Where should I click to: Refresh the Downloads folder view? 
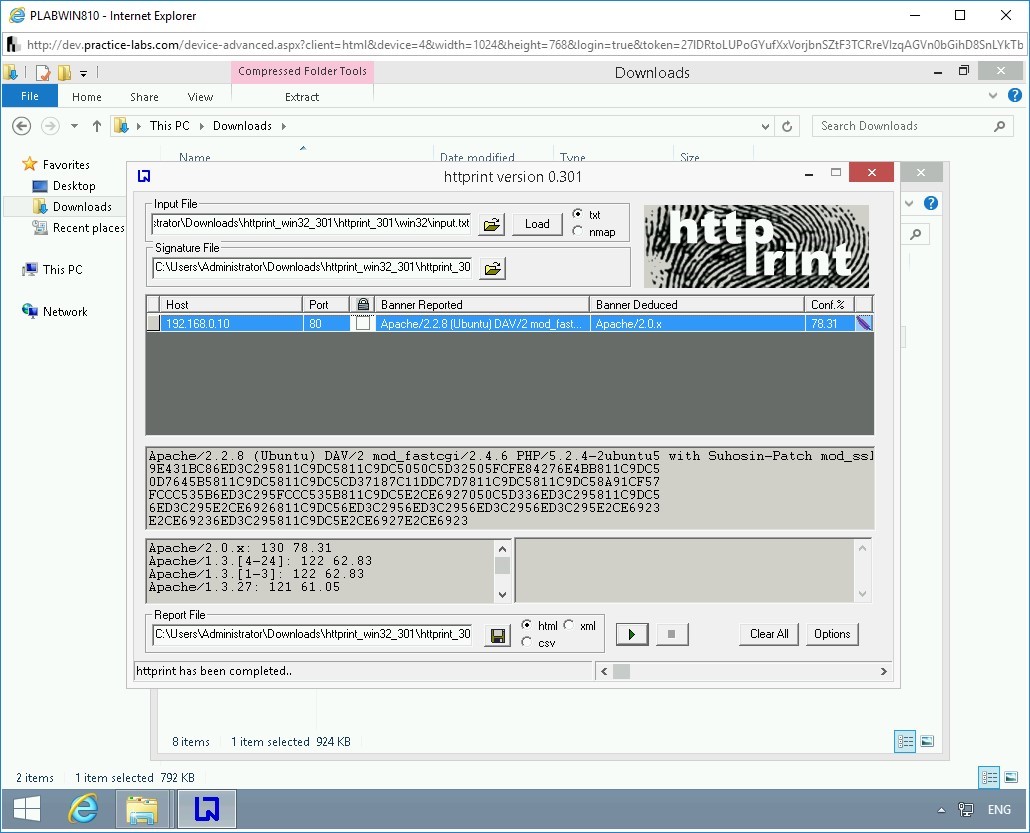click(788, 126)
